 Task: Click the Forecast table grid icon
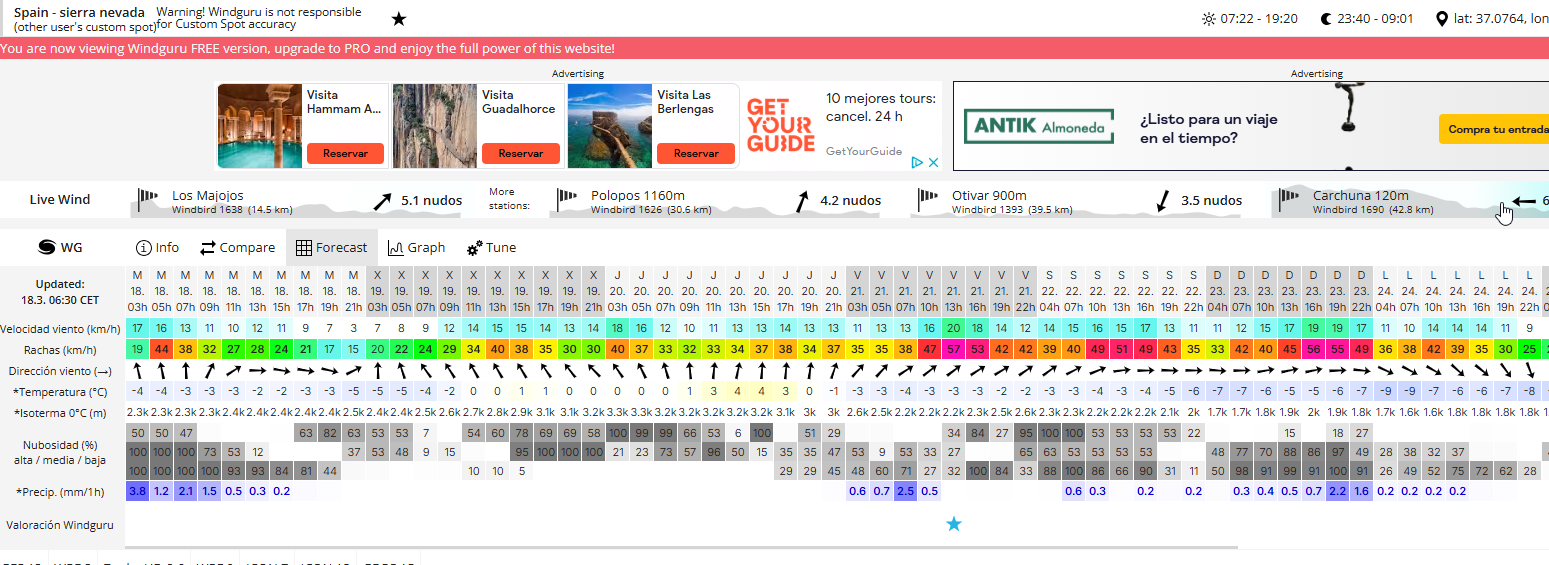pos(304,248)
